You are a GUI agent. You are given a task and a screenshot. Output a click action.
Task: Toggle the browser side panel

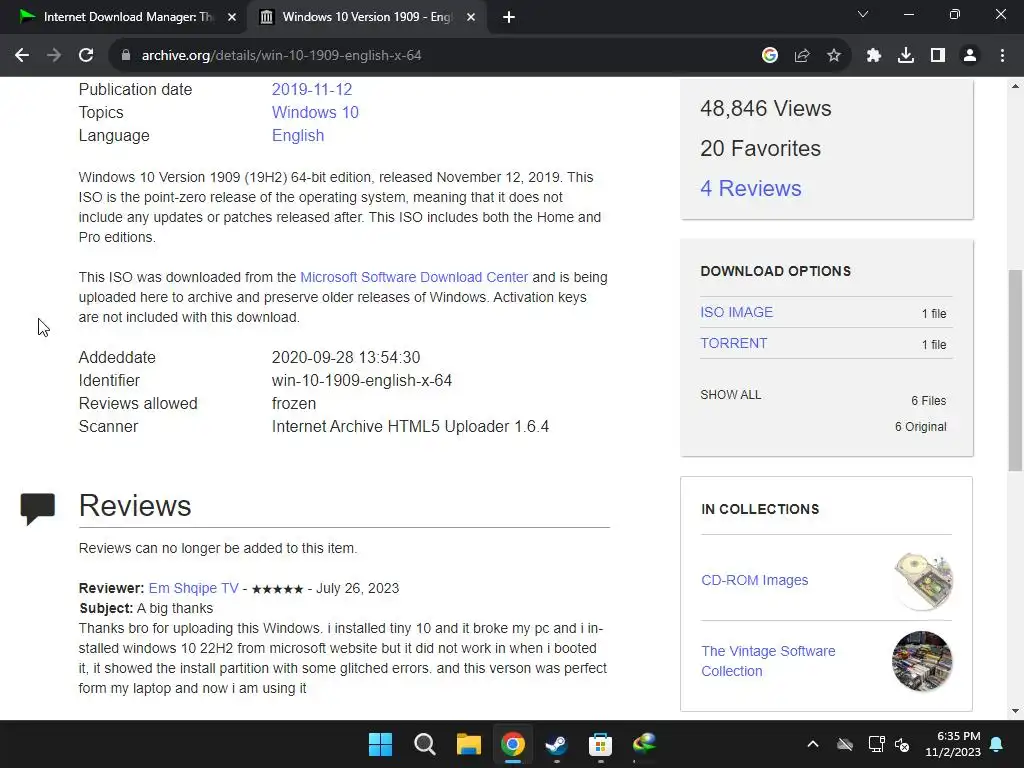point(938,56)
